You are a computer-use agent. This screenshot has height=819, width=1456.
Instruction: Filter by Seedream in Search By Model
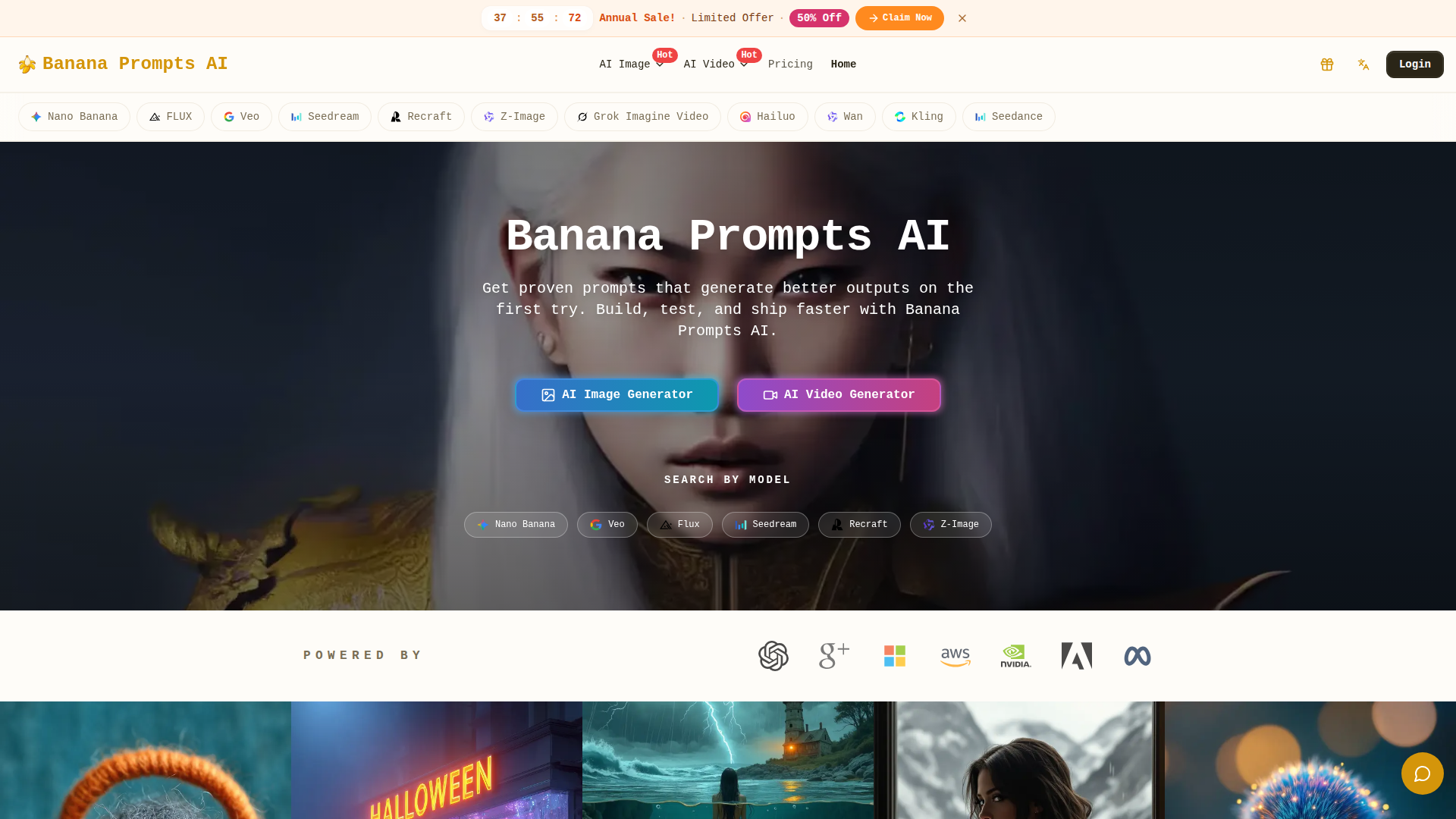tap(765, 525)
